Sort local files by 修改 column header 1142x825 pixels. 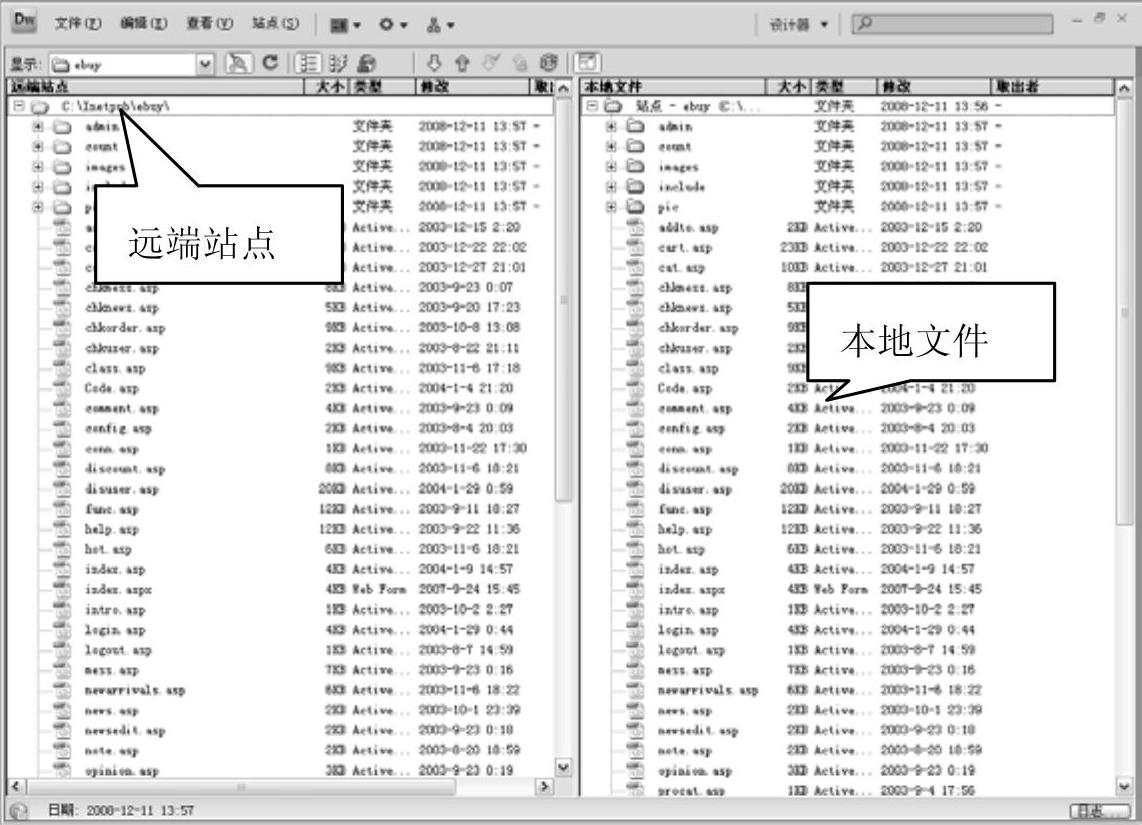933,87
